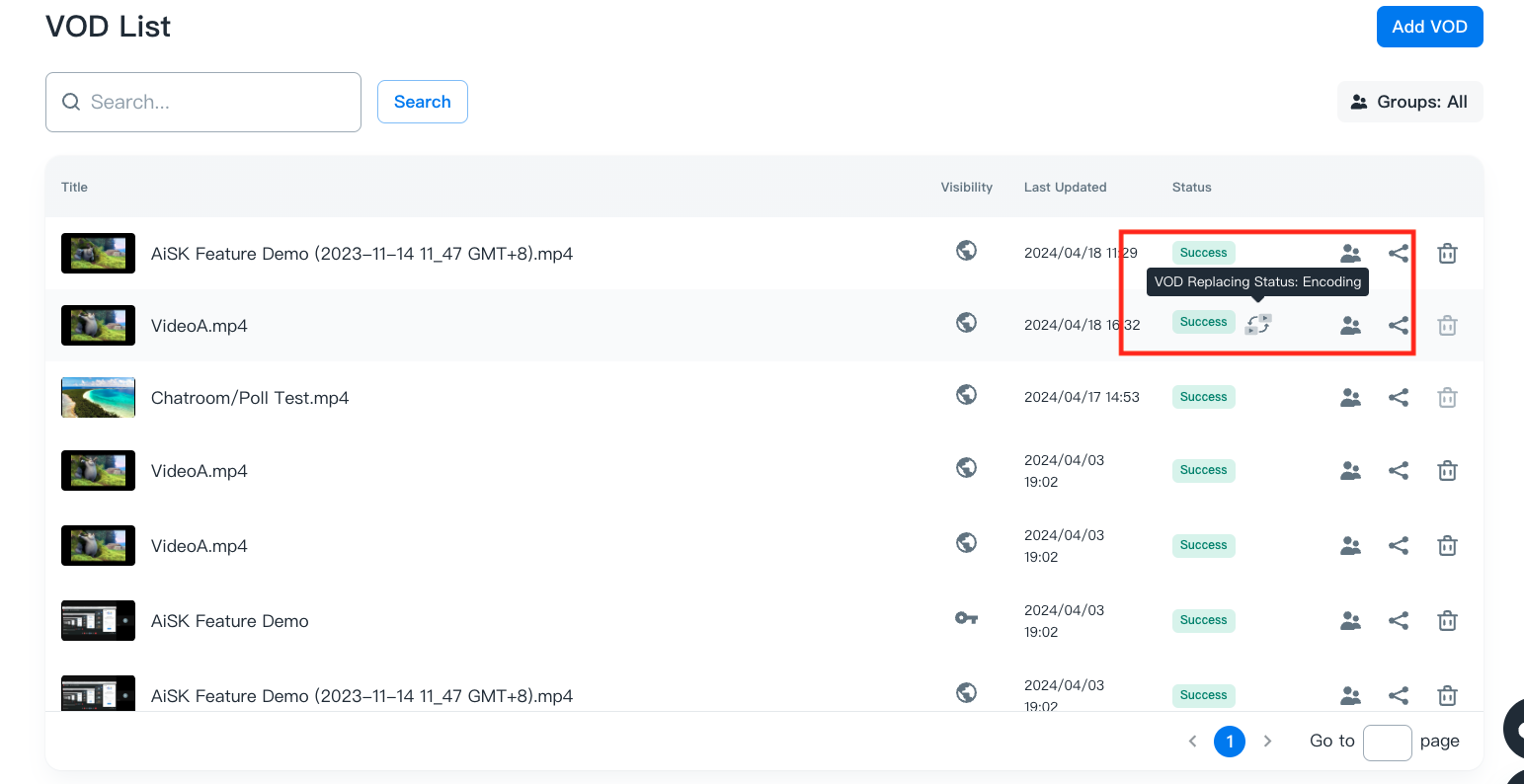Image resolution: width=1524 pixels, height=784 pixels.
Task: Share the Chatroom/Poll Test.mp4 video
Action: click(1398, 398)
